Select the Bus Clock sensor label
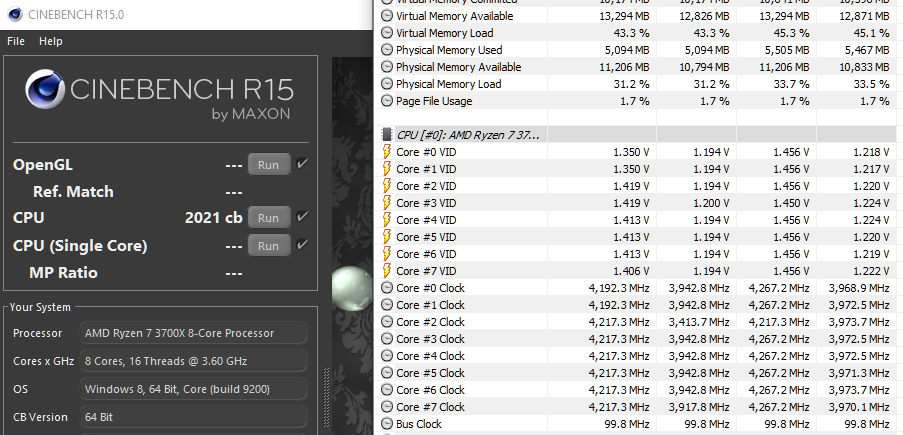This screenshot has width=903, height=435. [419, 424]
